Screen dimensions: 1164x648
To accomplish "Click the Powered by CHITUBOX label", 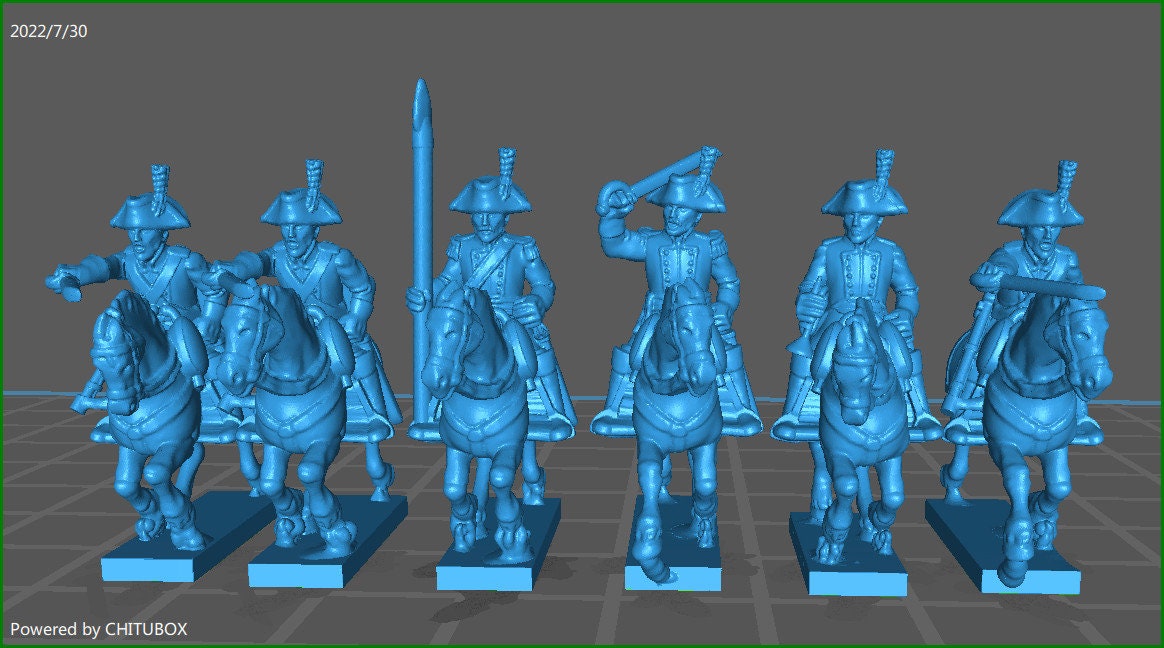I will click(x=101, y=630).
